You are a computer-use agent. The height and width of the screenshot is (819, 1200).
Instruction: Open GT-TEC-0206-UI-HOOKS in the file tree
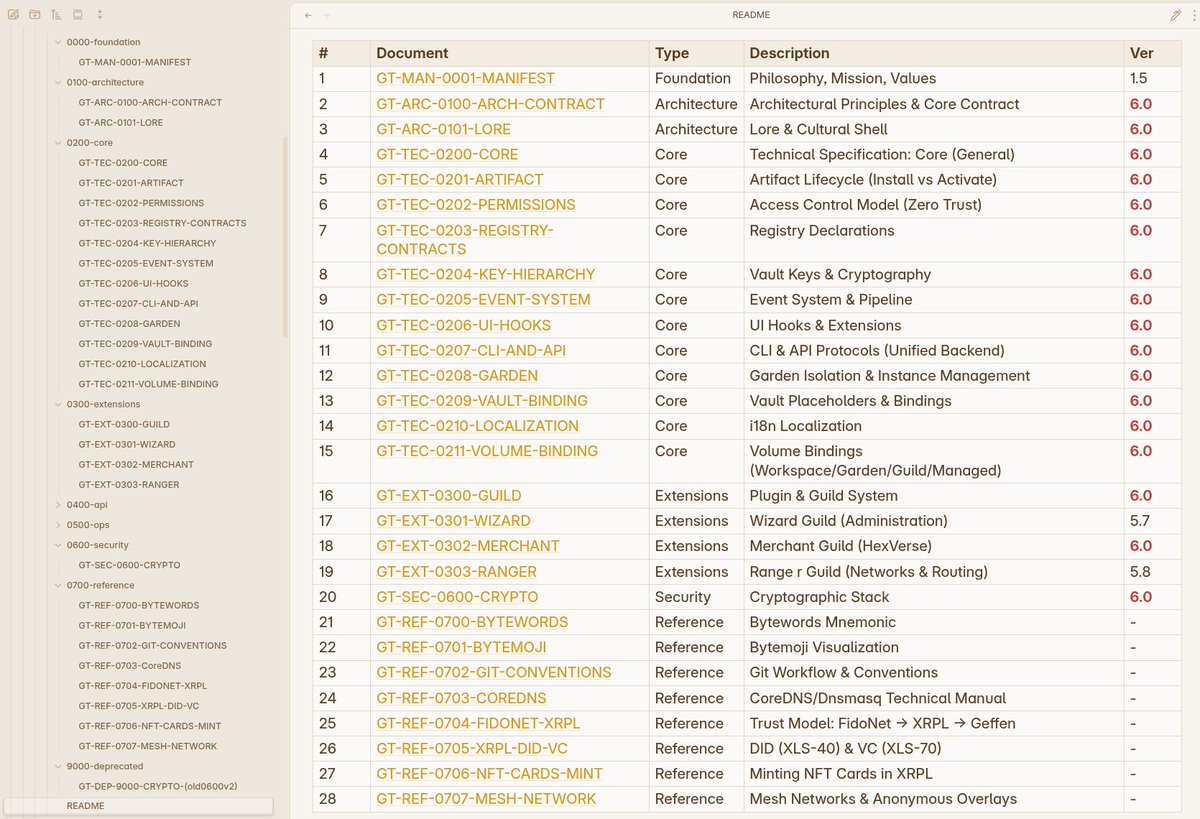click(x=133, y=284)
